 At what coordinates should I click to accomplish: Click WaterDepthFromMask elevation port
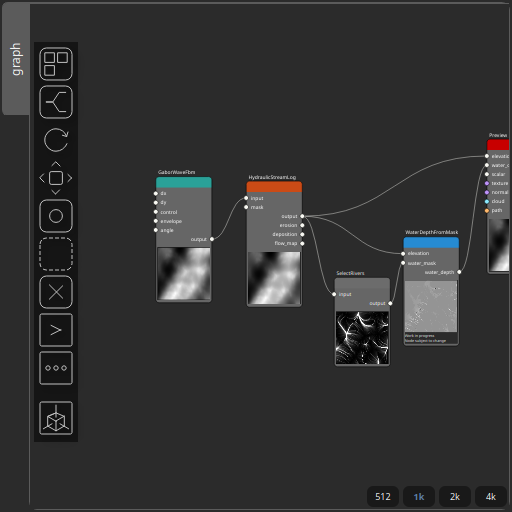click(403, 254)
